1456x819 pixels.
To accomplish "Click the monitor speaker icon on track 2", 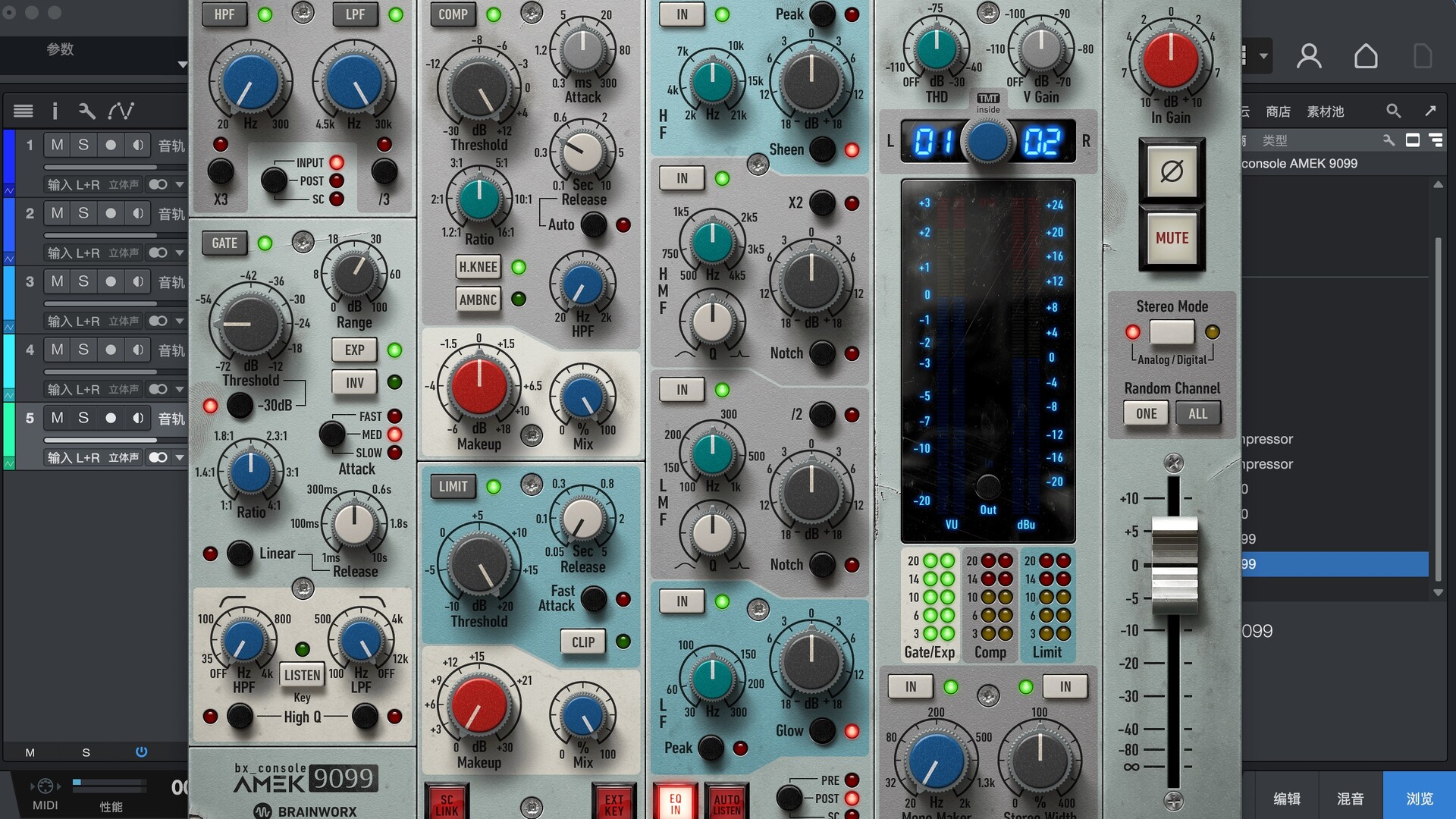I will tap(137, 213).
